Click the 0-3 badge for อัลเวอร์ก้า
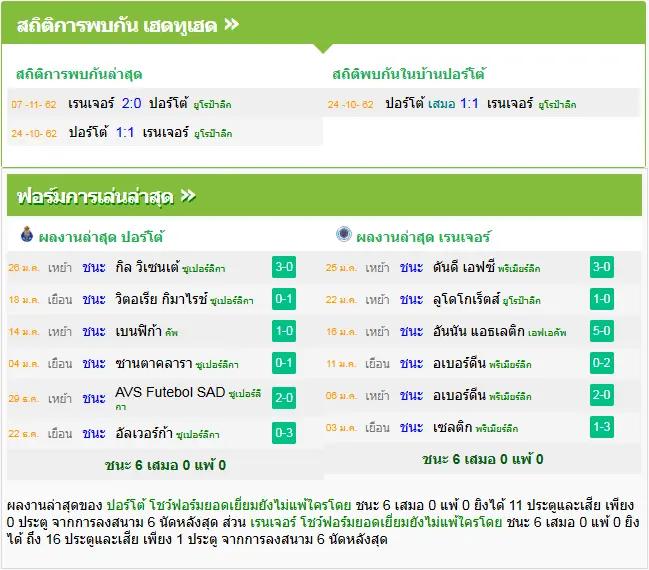The width and height of the screenshot is (649, 570). 284,433
